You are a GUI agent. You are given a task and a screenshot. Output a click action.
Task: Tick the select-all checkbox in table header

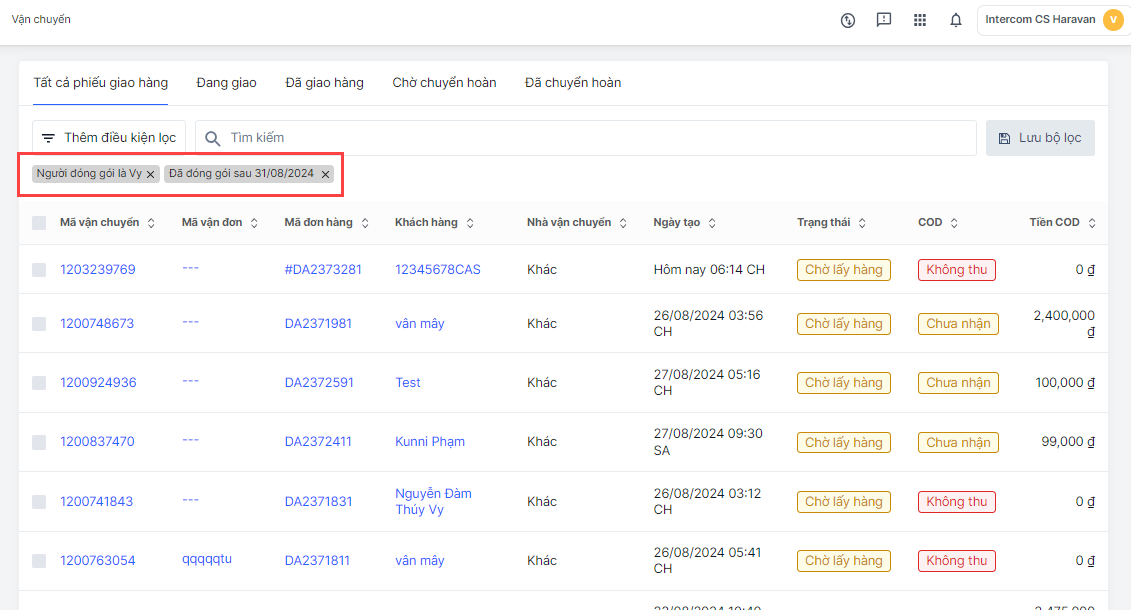click(39, 223)
